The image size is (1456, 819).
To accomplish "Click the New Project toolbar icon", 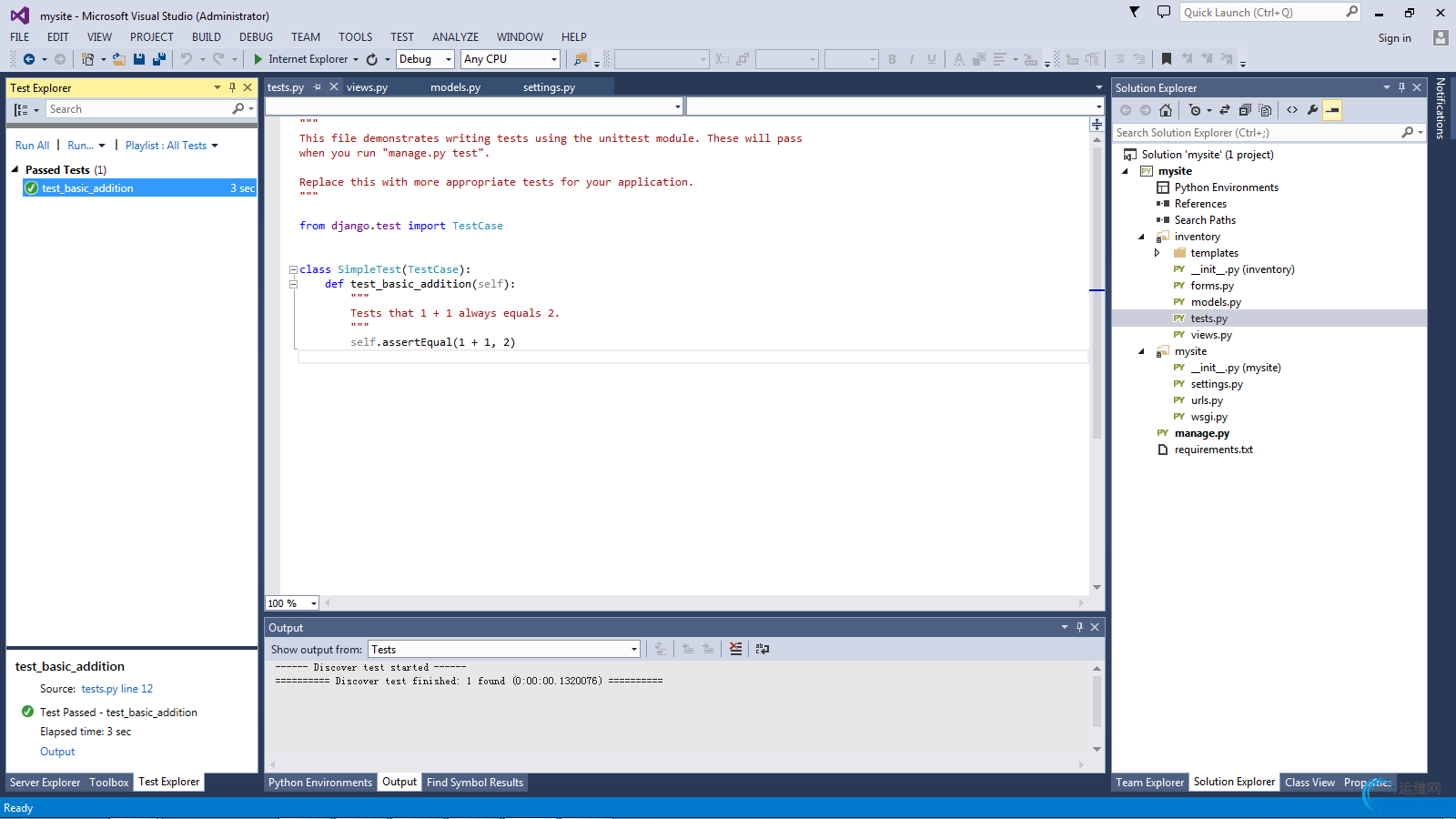I will coord(87,59).
